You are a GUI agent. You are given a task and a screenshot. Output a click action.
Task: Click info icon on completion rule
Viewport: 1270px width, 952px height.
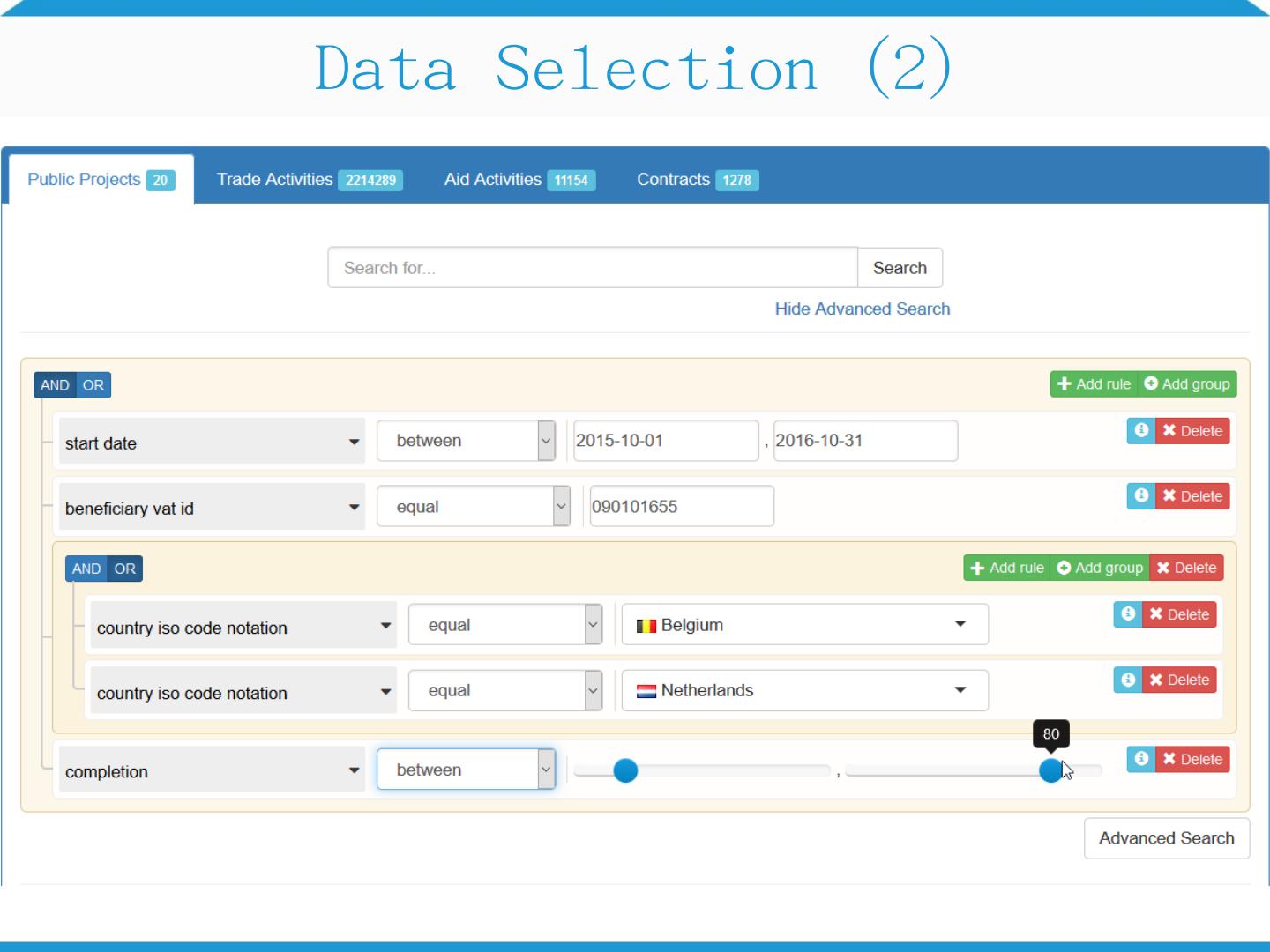[1141, 759]
